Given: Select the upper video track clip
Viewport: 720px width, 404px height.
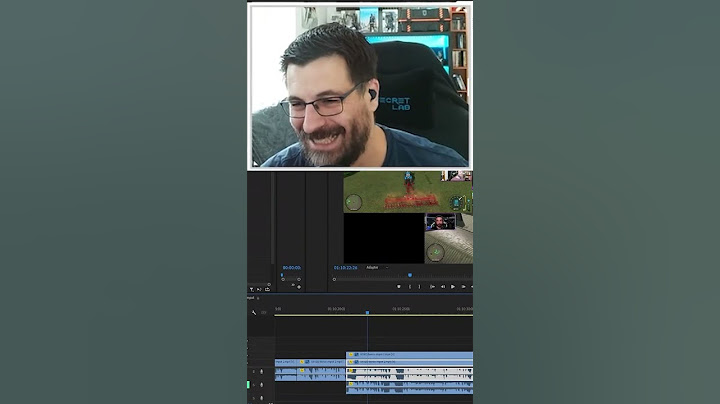Looking at the screenshot, I should (x=410, y=355).
